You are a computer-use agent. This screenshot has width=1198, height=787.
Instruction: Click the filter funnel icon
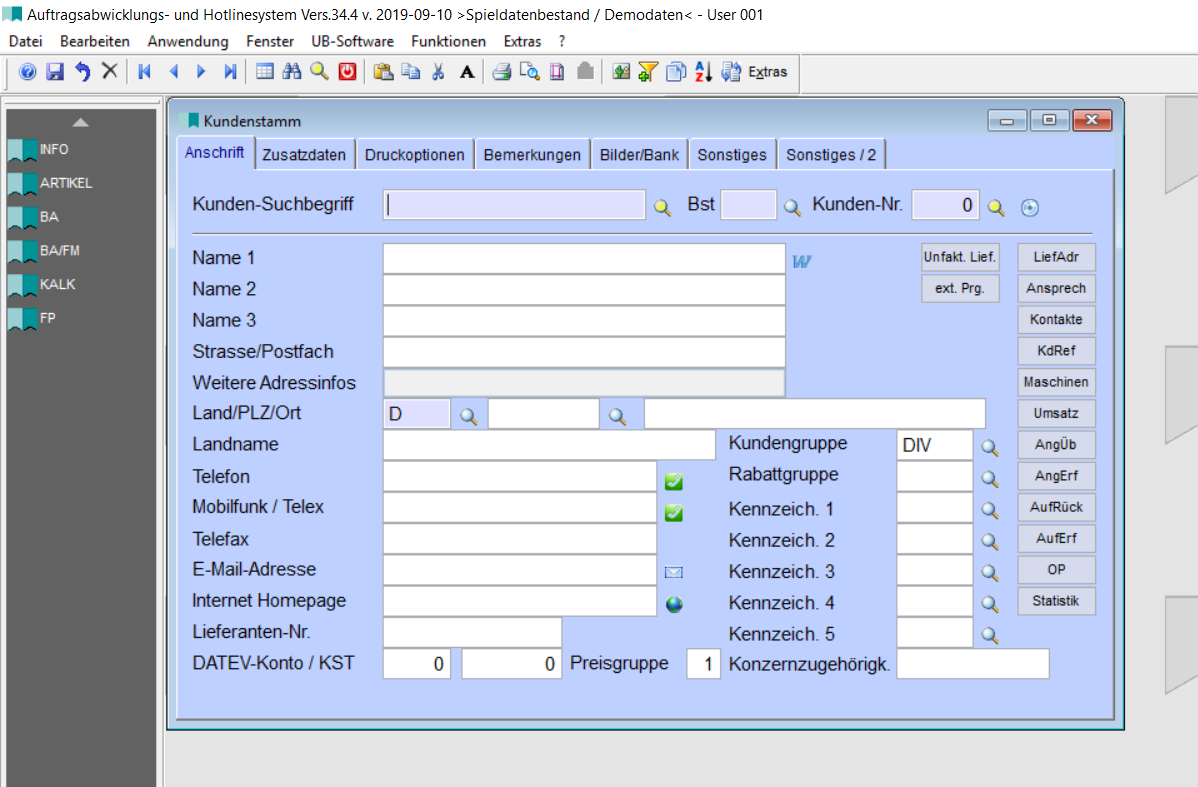point(648,72)
